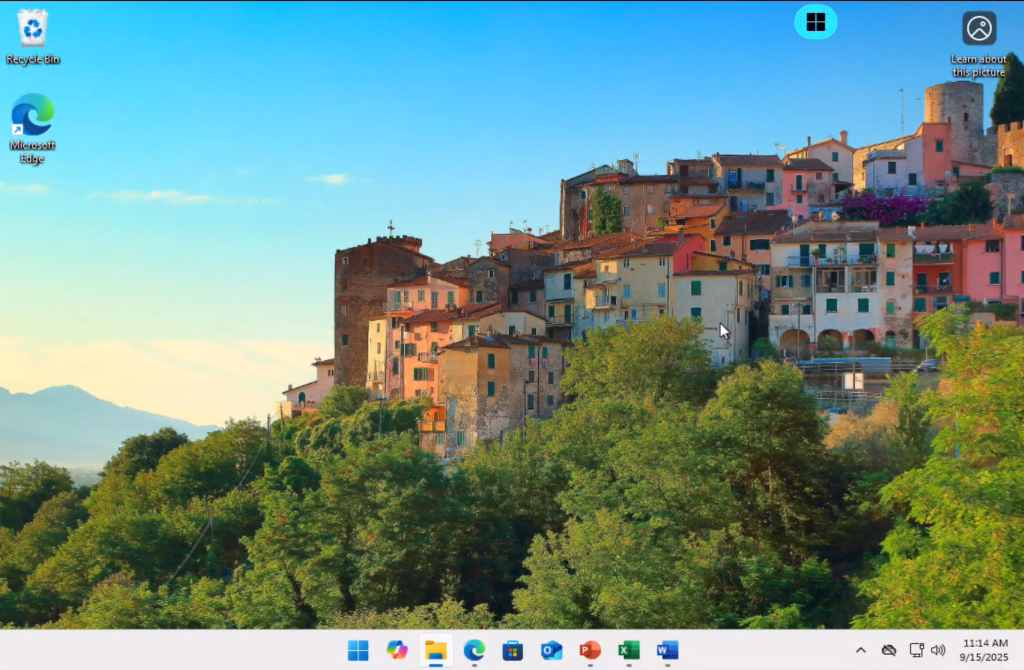
Task: Launch Excel from the taskbar
Action: click(628, 650)
